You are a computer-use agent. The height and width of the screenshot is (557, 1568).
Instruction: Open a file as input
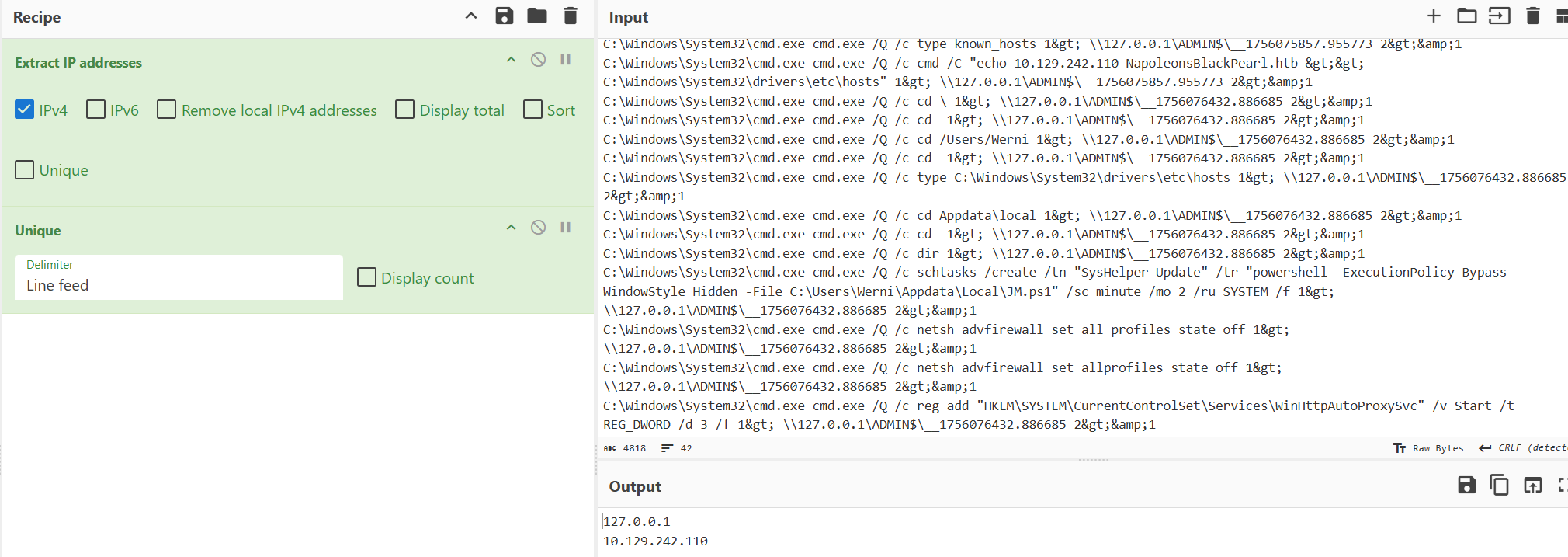point(1466,16)
